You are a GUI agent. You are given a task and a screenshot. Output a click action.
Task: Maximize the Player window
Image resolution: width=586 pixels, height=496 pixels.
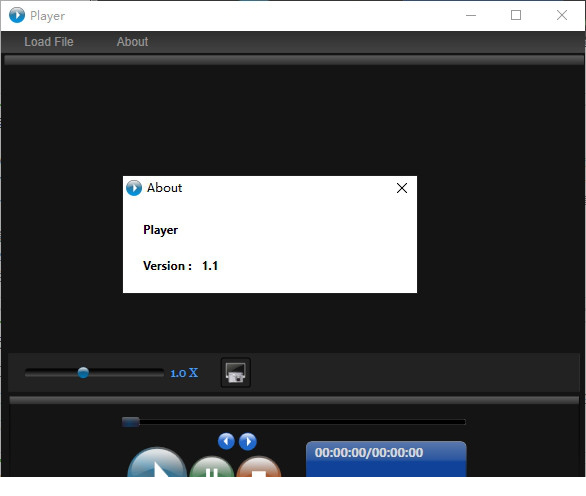(516, 15)
